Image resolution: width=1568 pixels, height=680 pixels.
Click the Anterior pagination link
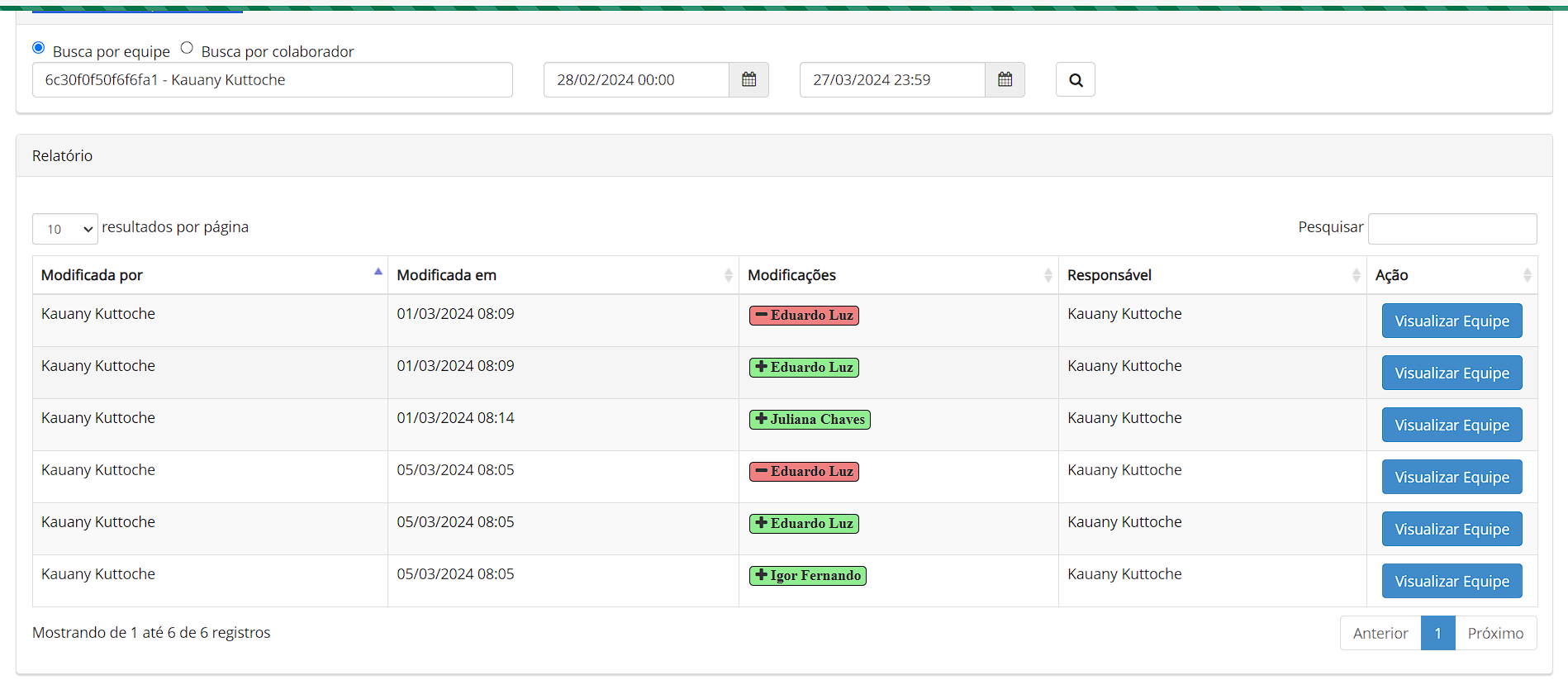pos(1380,633)
